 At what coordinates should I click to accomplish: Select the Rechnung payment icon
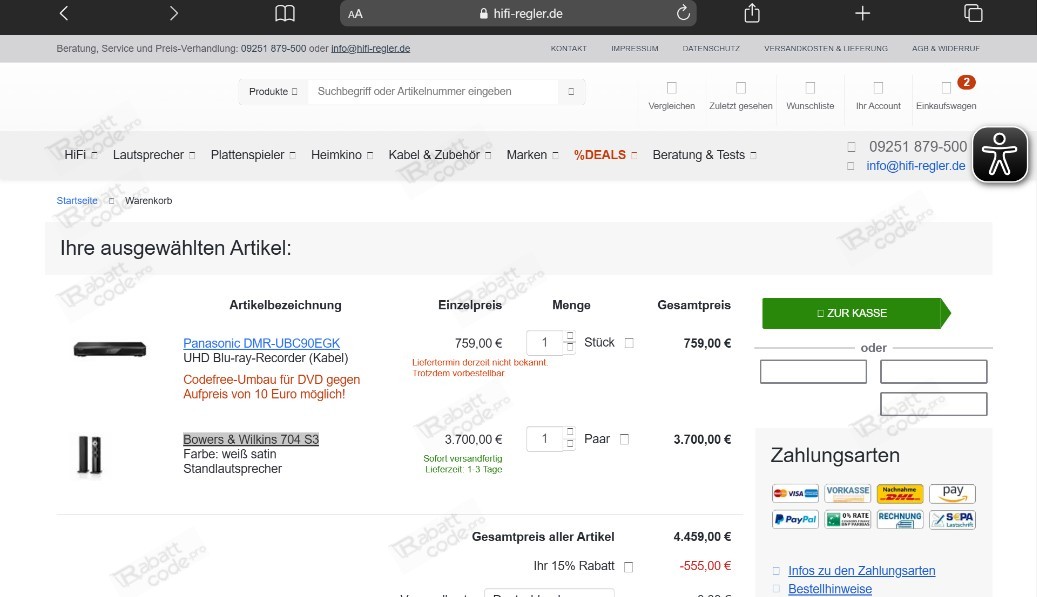click(899, 519)
